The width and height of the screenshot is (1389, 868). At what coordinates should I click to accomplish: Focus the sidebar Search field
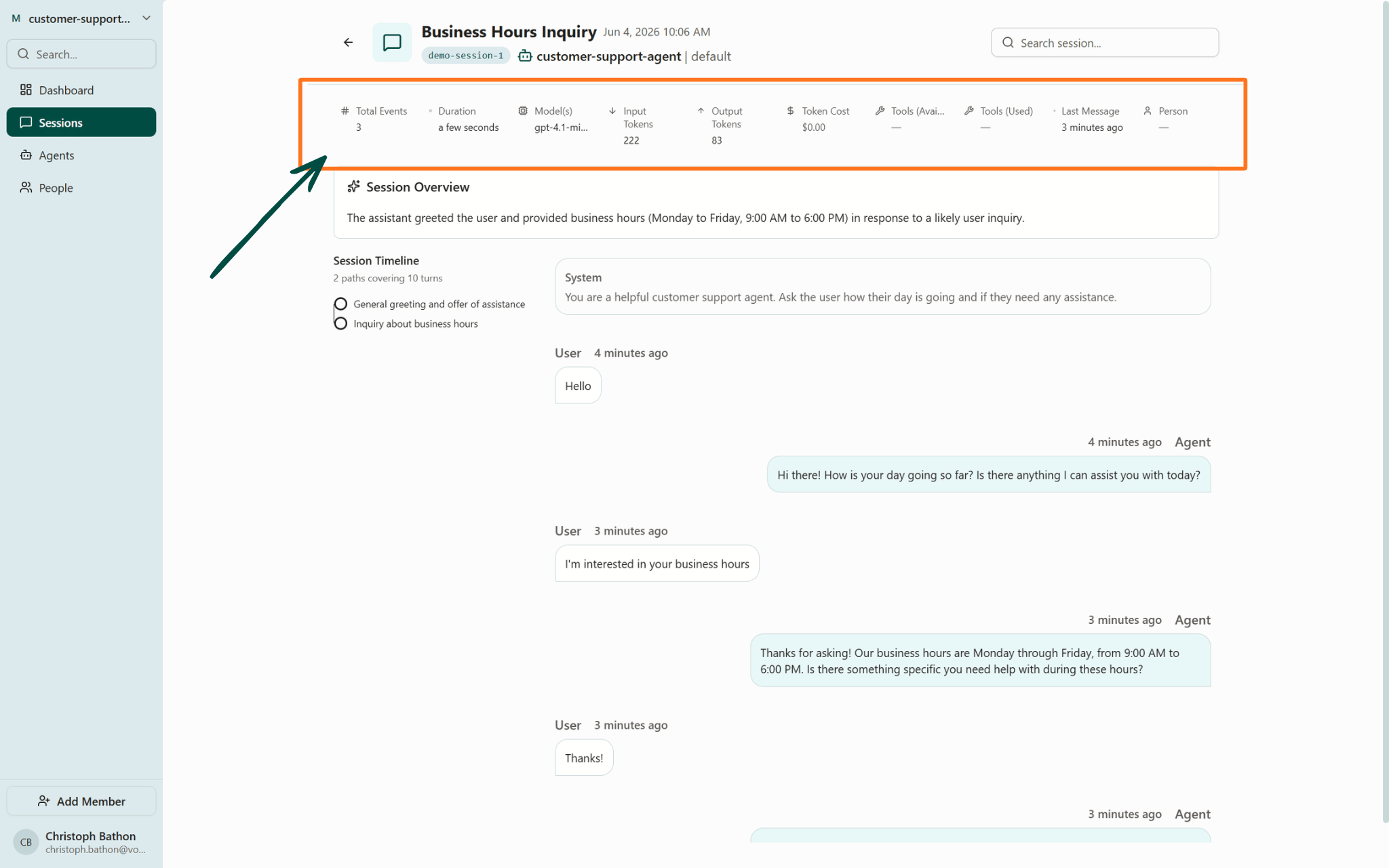81,54
